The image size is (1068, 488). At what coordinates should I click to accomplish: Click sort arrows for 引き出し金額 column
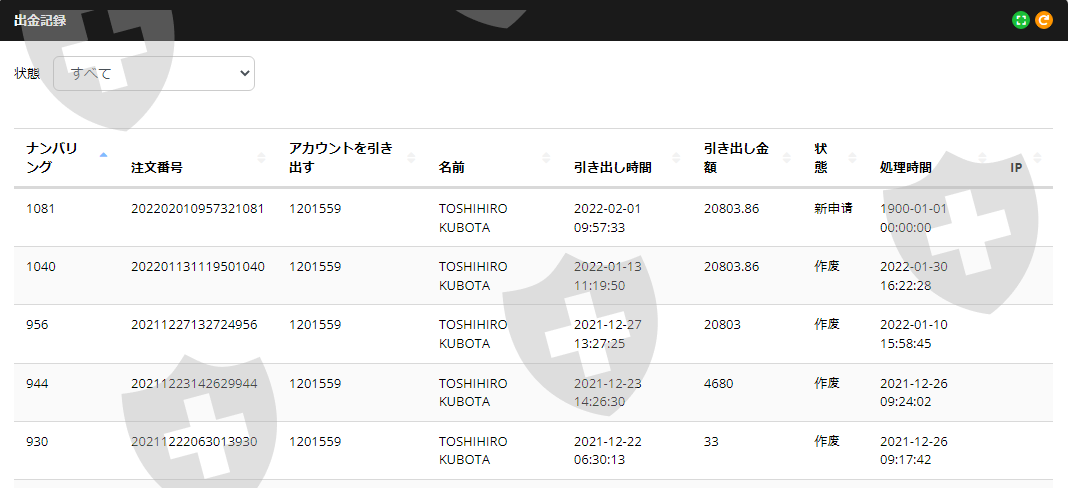(x=788, y=158)
